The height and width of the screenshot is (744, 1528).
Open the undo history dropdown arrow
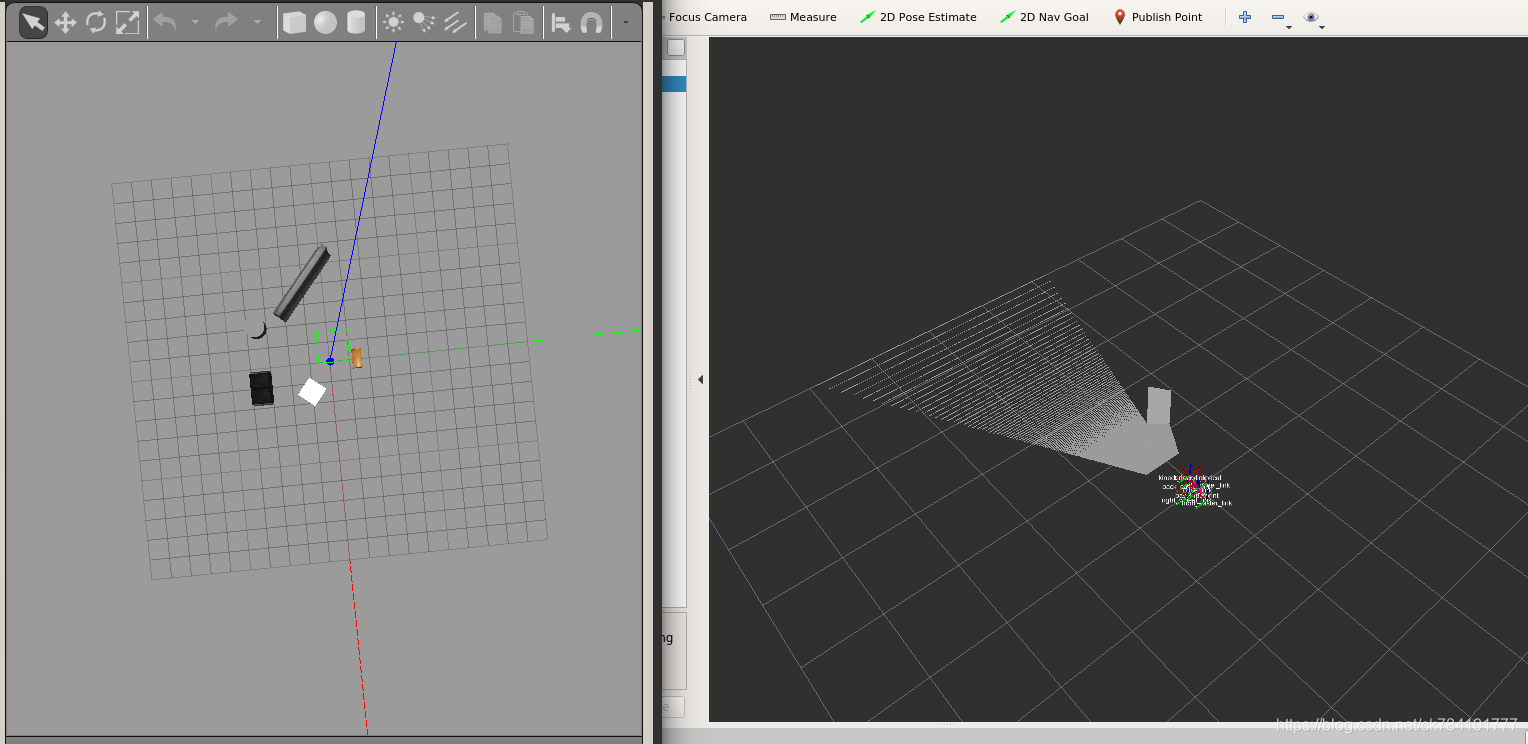pos(195,22)
